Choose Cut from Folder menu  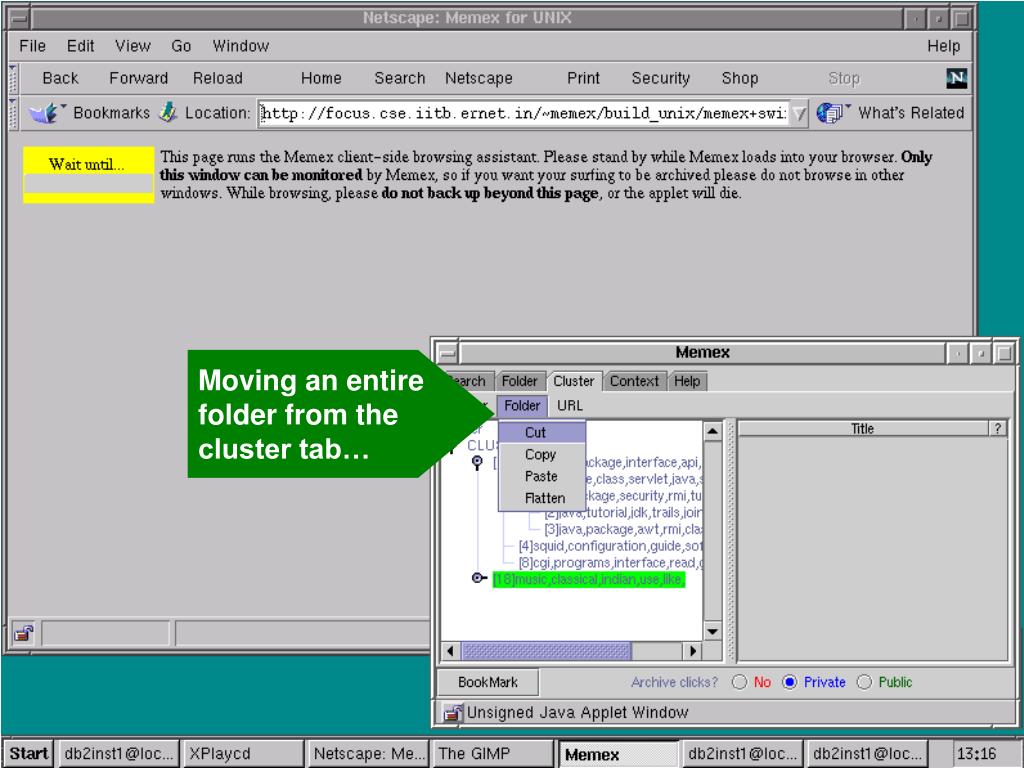[542, 432]
